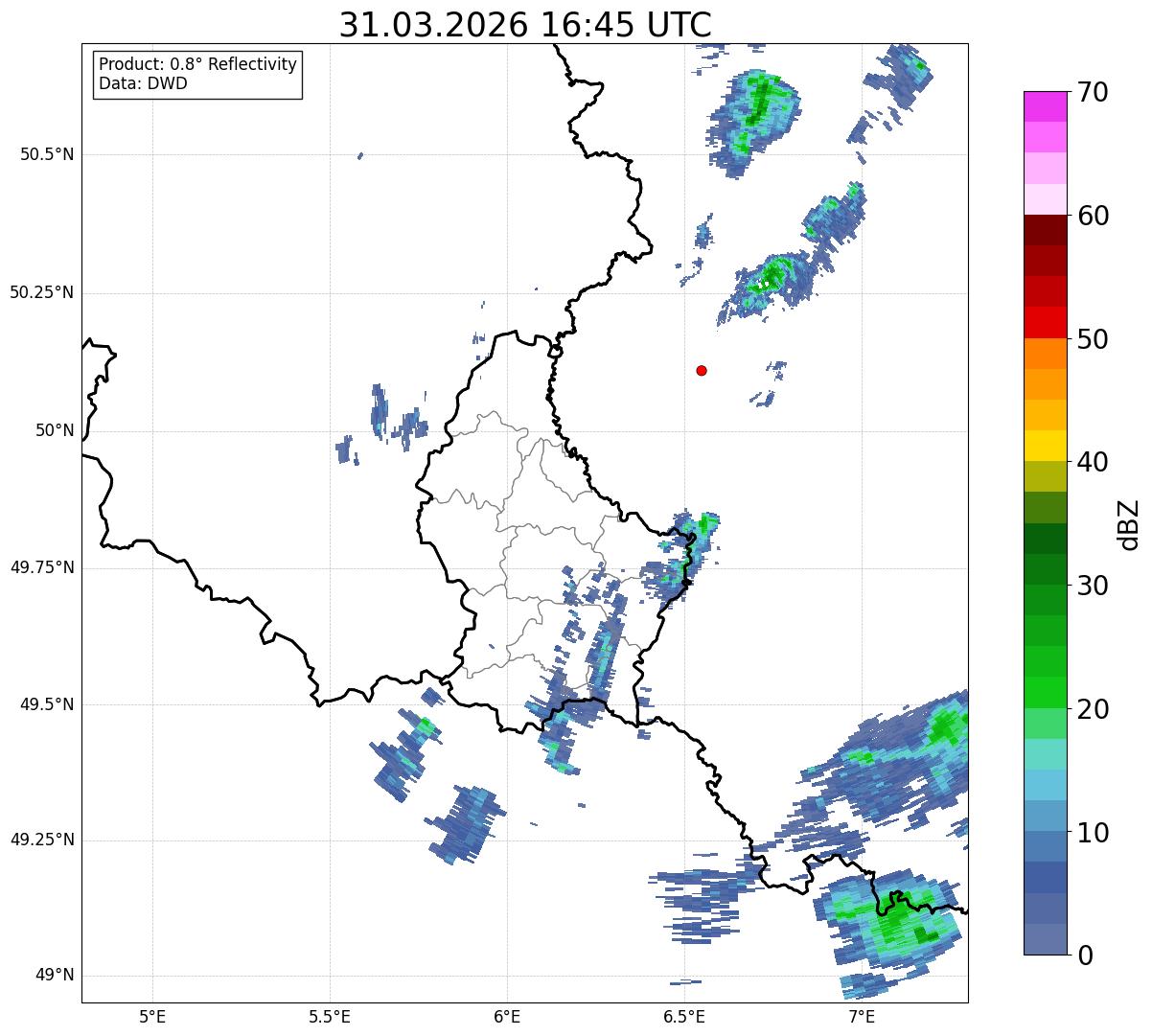
Task: Click the 49.75°N latitude label
Action: pyautogui.click(x=42, y=567)
